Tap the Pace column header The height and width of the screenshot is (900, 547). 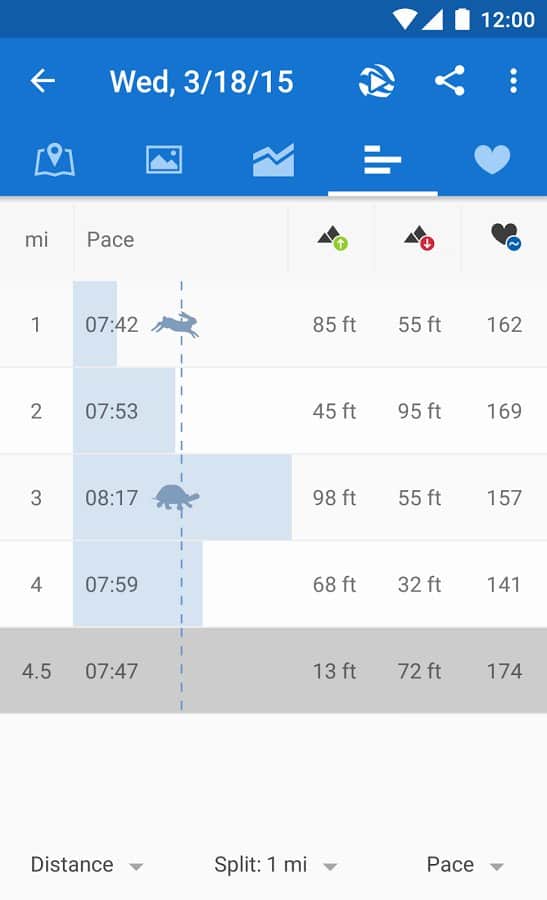[x=110, y=239]
